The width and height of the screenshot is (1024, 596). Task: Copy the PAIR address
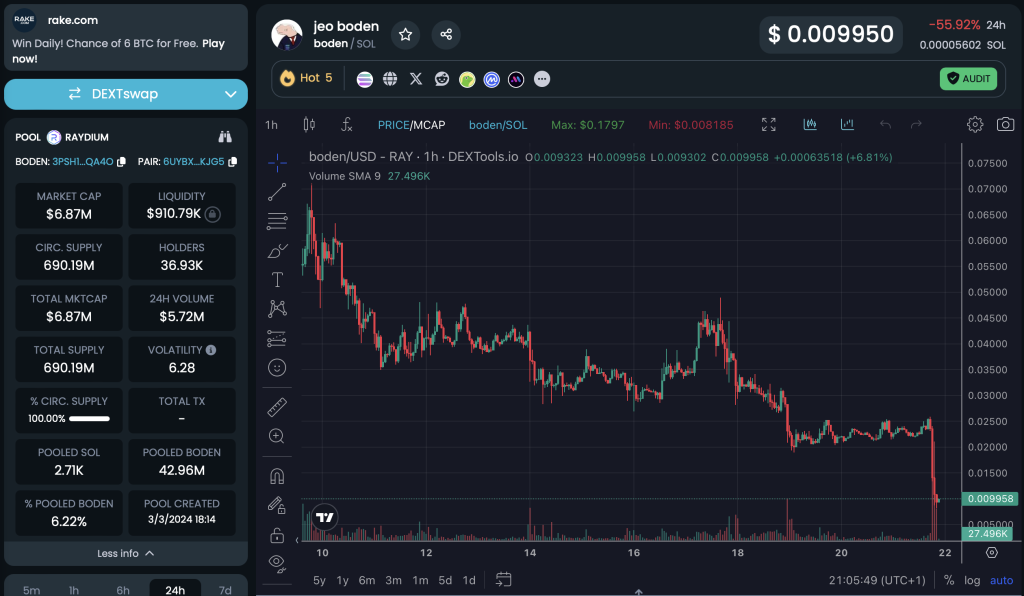tap(232, 161)
